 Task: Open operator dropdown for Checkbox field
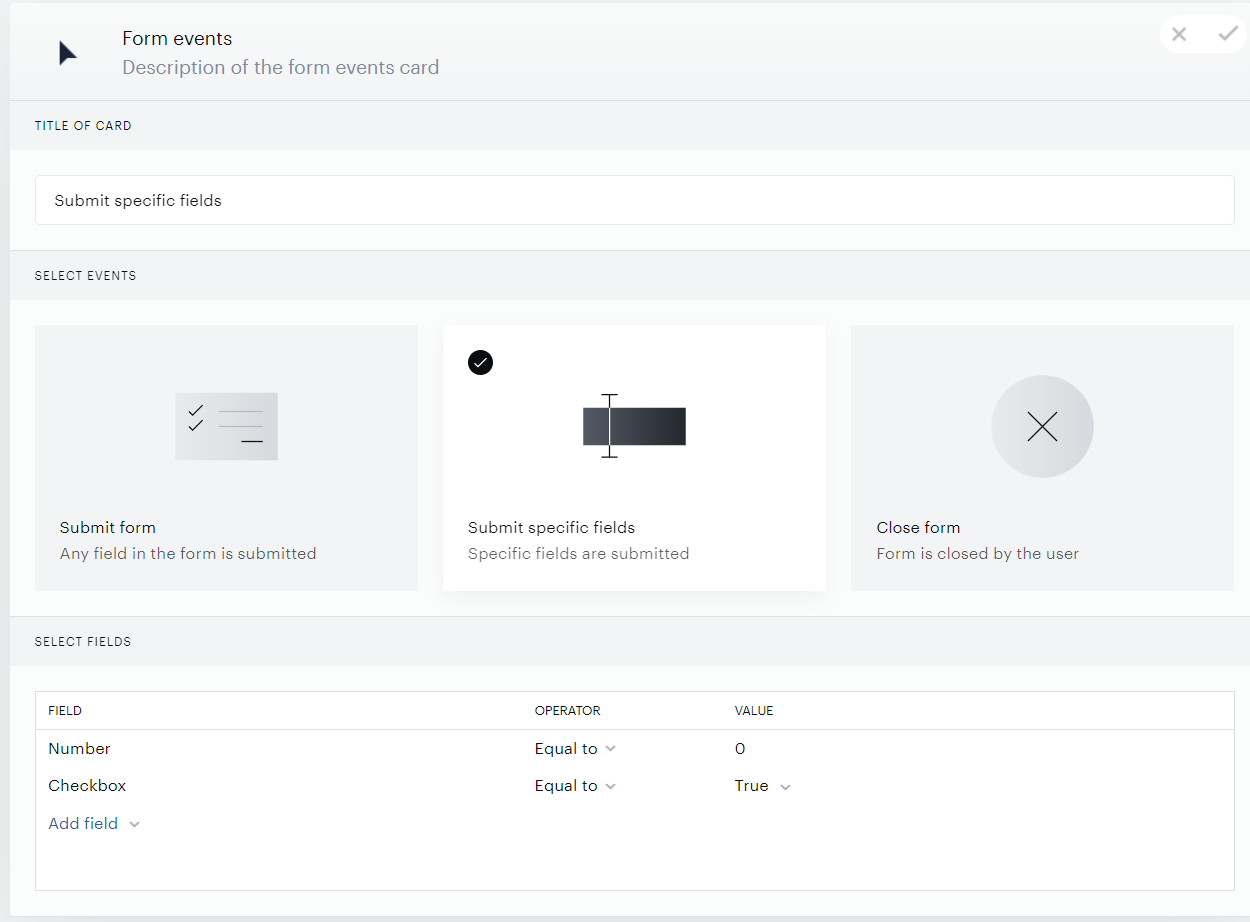pyautogui.click(x=575, y=786)
